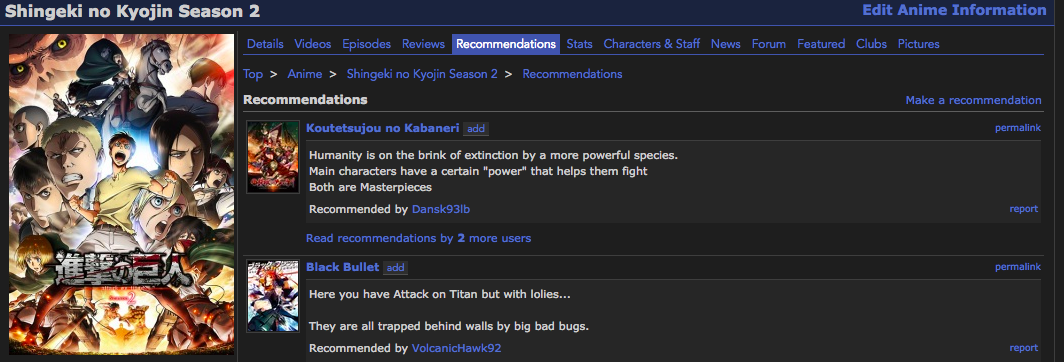Visit user VolcanicHawk92's profile

(457, 348)
